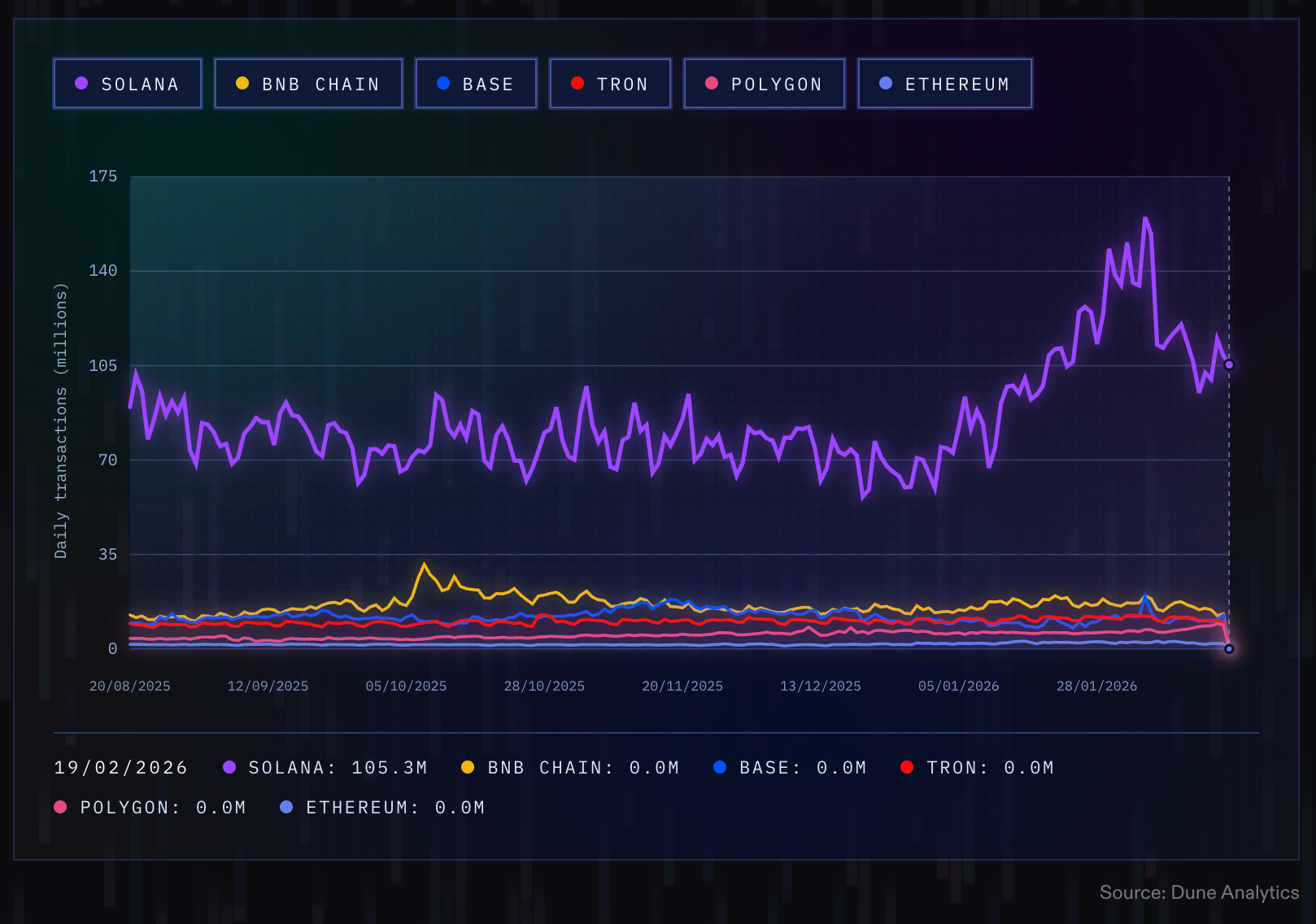The height and width of the screenshot is (924, 1316).
Task: Select the TRON legend button
Action: (610, 83)
